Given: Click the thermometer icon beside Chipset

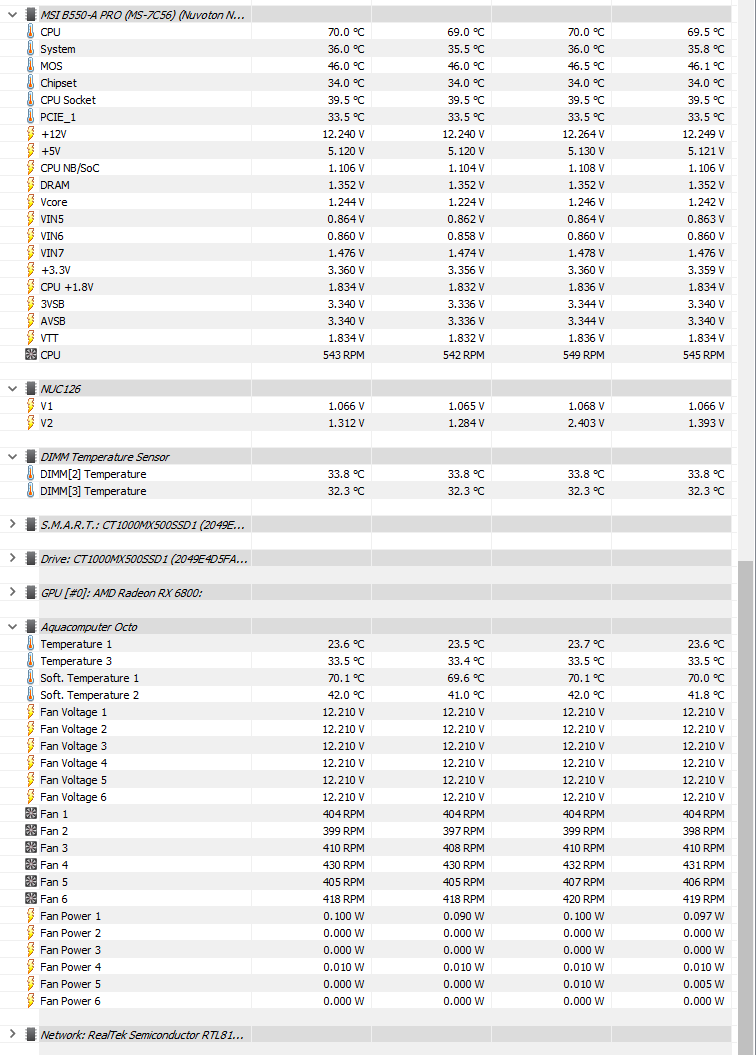Looking at the screenshot, I should coord(30,83).
